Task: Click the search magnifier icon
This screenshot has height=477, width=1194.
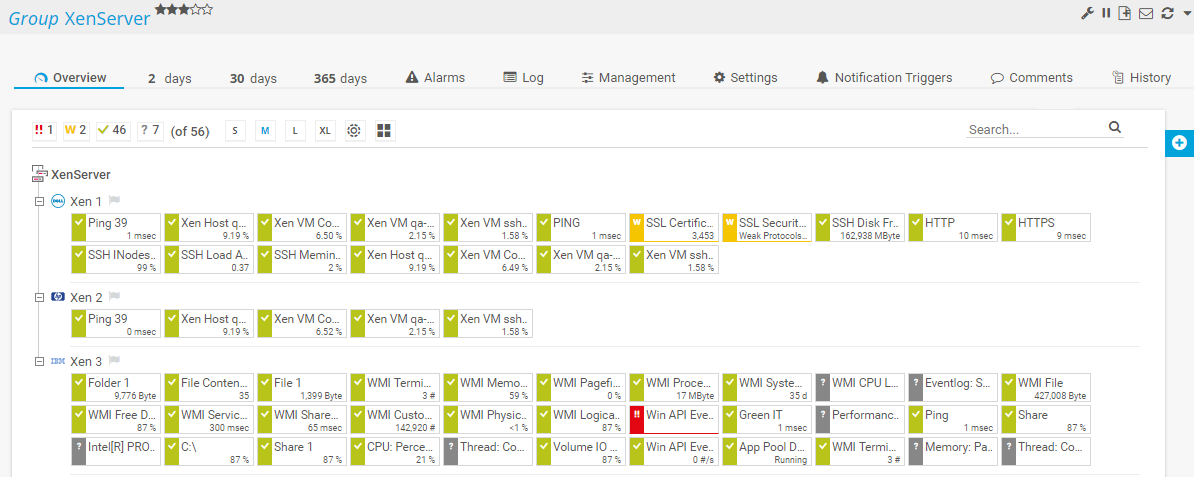Action: (x=1115, y=128)
